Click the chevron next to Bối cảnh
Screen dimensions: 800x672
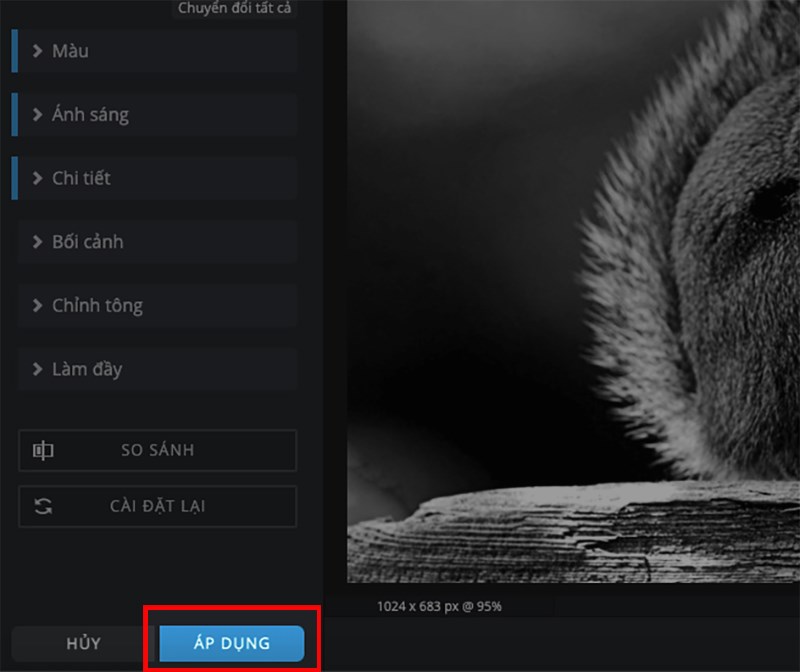(37, 243)
